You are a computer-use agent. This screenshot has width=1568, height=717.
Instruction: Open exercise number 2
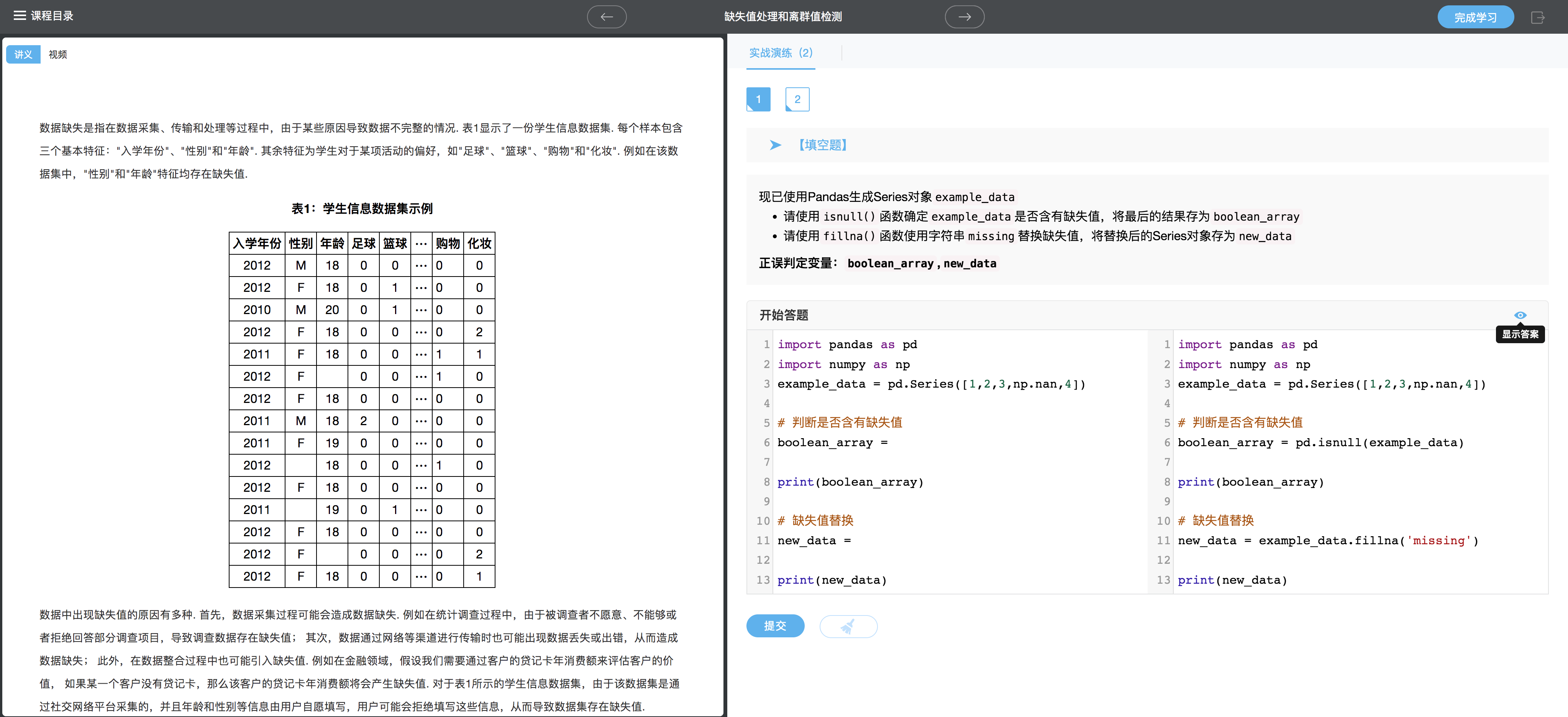(797, 99)
